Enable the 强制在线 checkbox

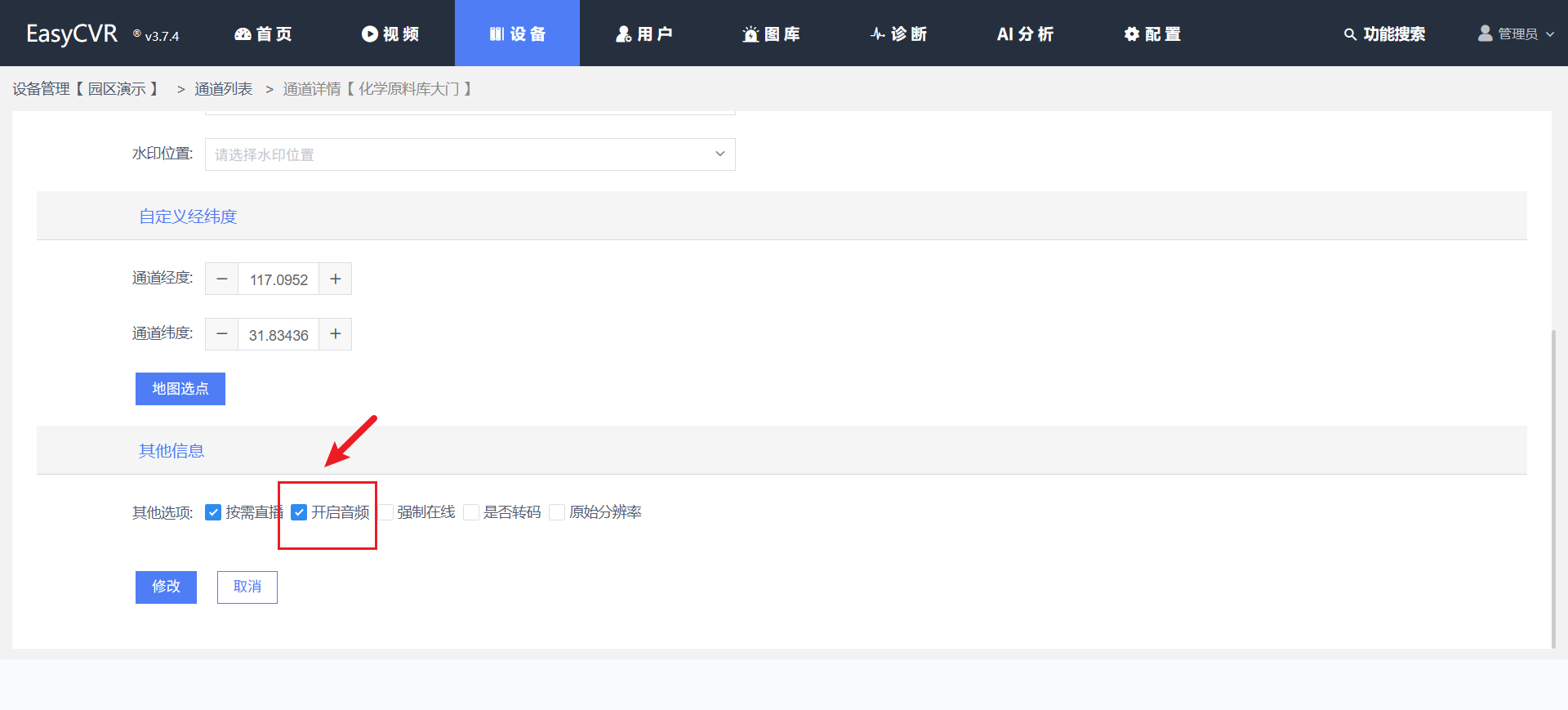click(x=385, y=512)
